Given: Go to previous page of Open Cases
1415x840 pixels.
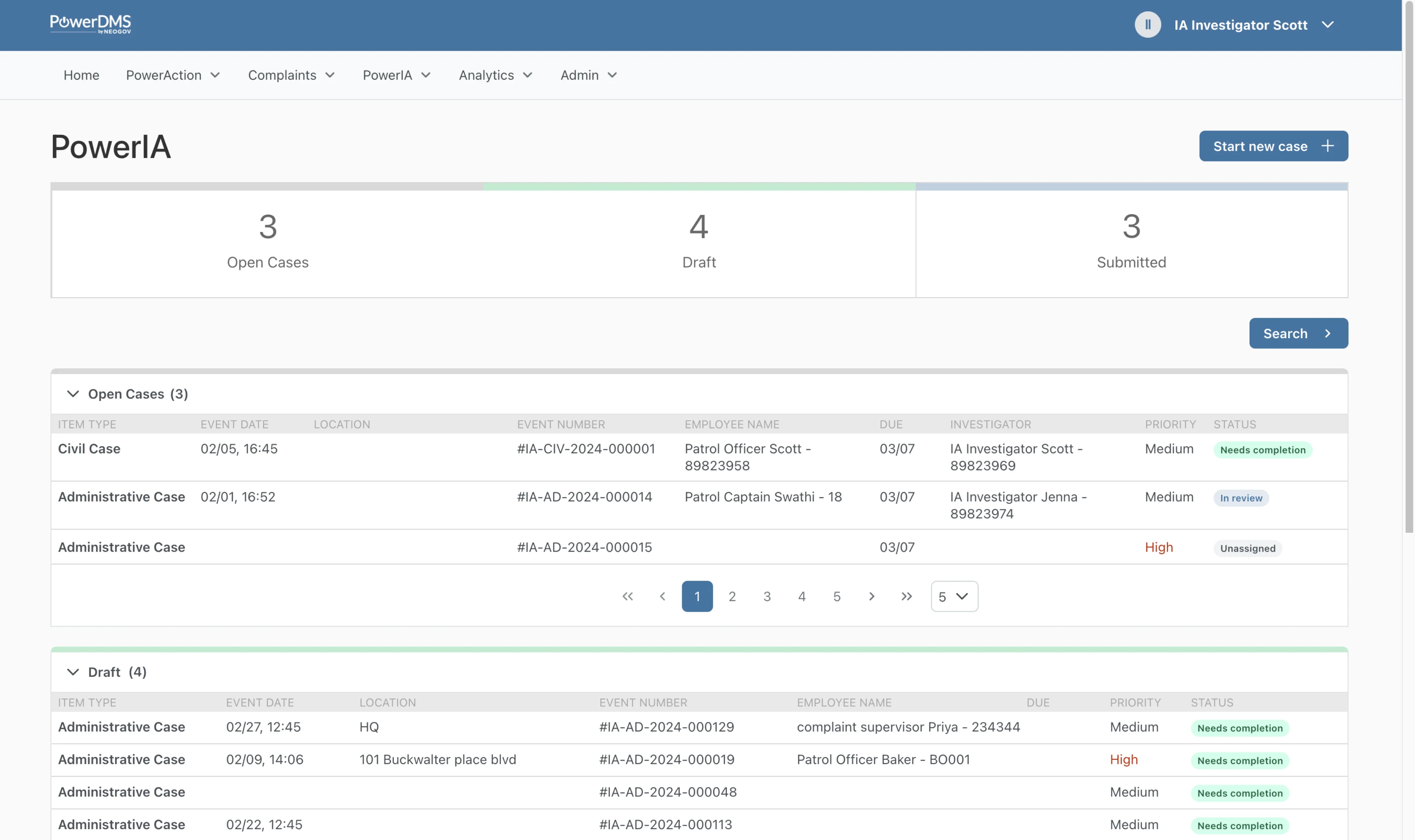Looking at the screenshot, I should click(662, 596).
